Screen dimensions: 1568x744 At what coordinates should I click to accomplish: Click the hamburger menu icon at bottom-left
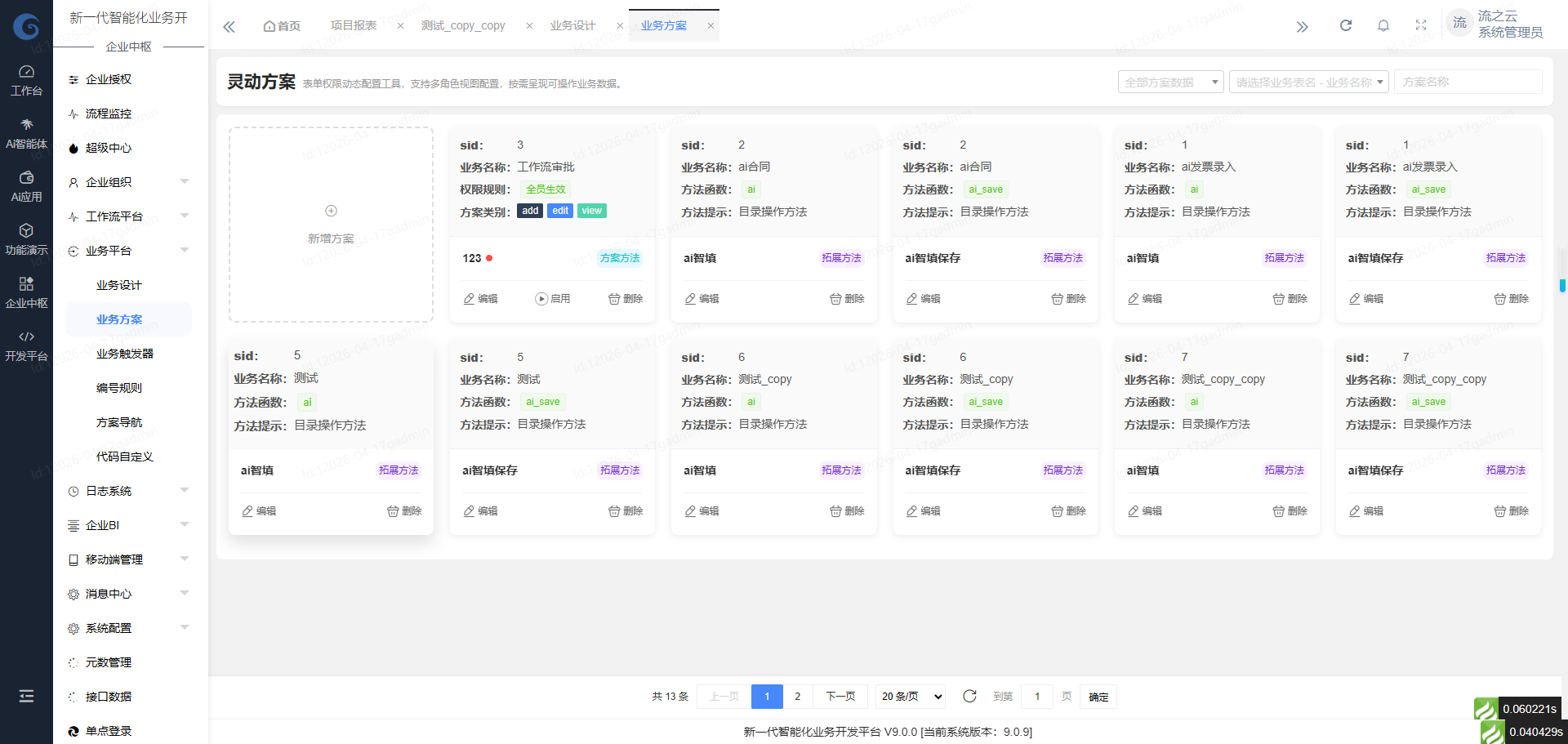[26, 696]
